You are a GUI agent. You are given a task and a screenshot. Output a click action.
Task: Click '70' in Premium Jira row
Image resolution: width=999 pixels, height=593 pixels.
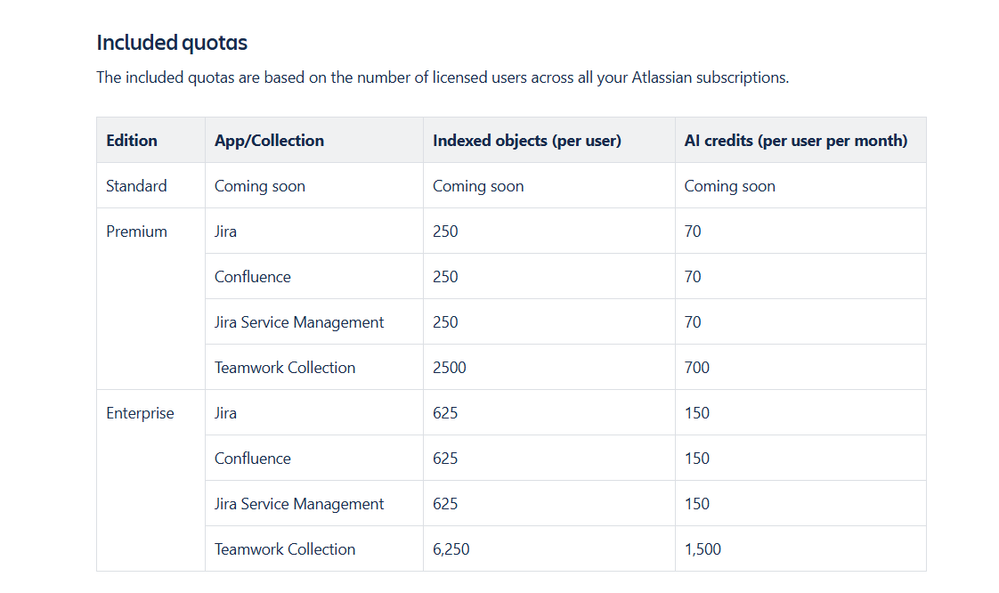coord(693,231)
